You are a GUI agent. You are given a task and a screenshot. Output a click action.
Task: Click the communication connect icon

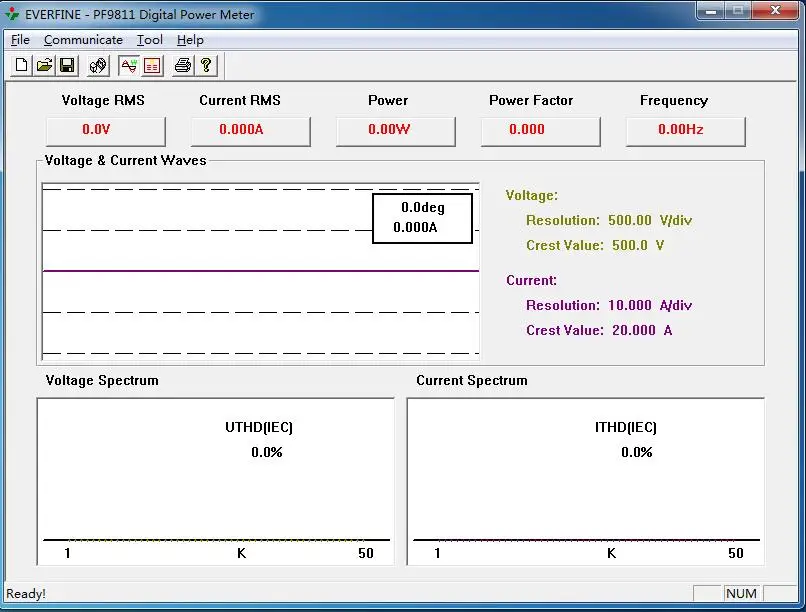98,66
